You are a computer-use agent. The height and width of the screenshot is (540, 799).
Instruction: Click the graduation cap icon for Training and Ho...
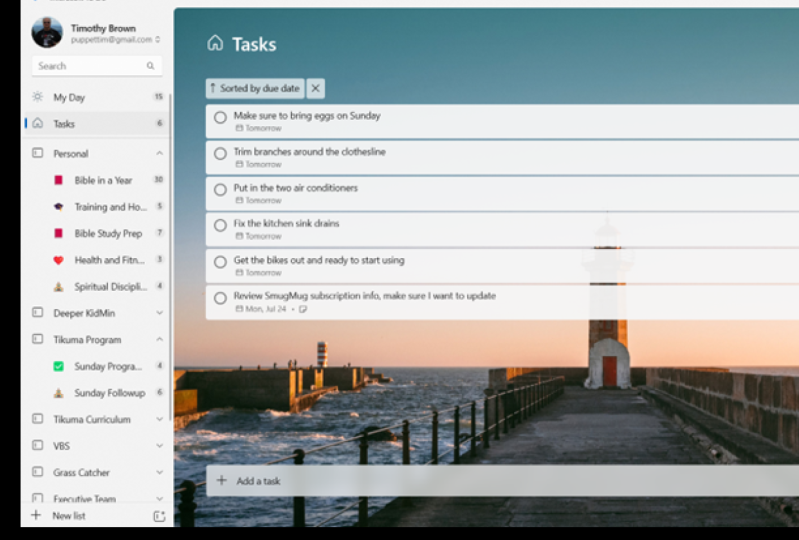(59, 207)
